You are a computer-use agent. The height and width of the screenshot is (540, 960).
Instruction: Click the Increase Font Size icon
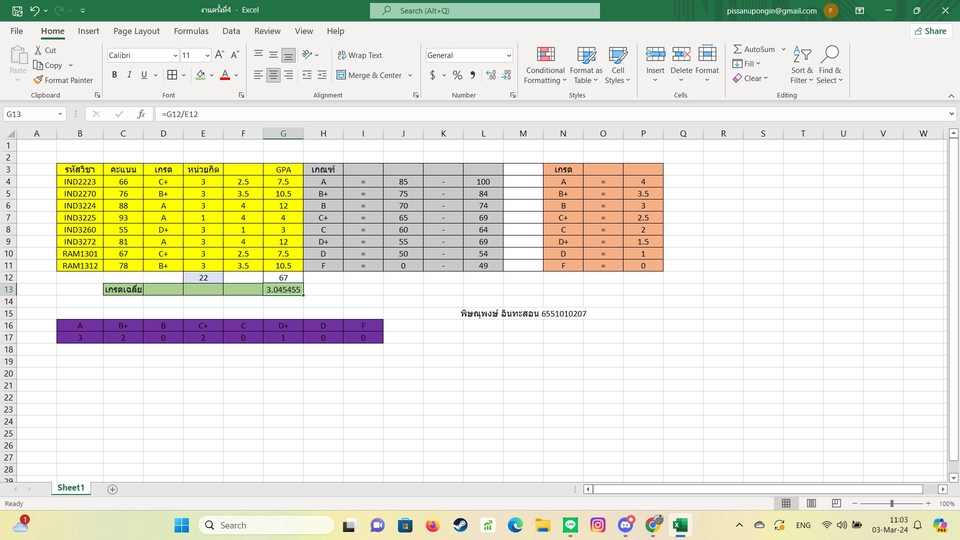221,56
